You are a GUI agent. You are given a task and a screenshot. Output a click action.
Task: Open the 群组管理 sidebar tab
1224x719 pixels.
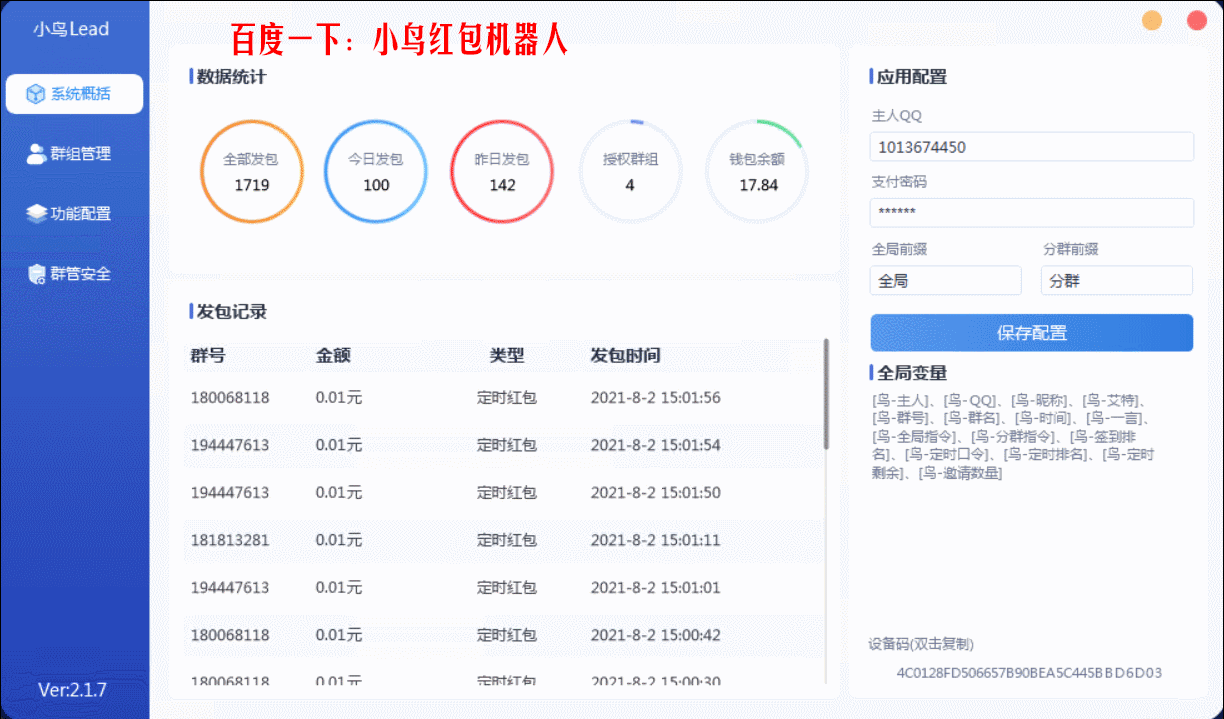(x=74, y=154)
